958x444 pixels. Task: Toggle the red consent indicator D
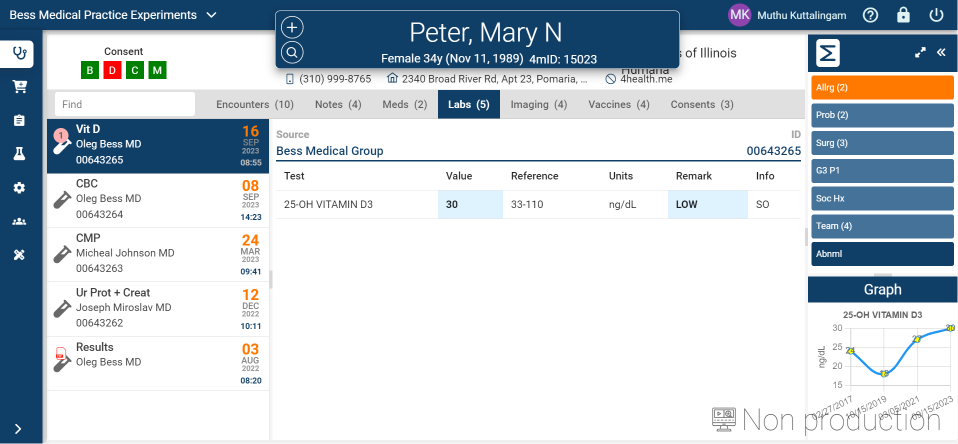(112, 70)
